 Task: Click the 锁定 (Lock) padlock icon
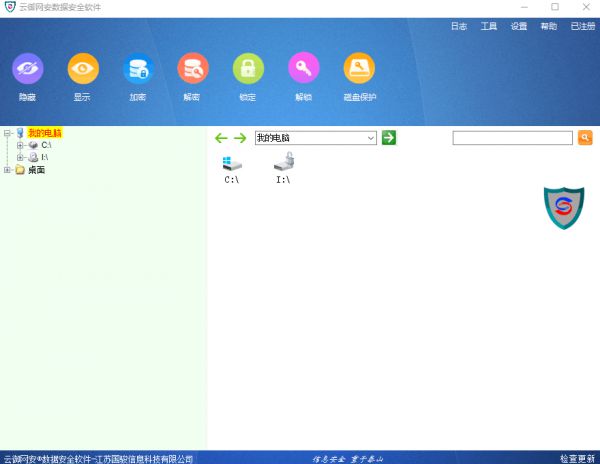click(x=248, y=68)
